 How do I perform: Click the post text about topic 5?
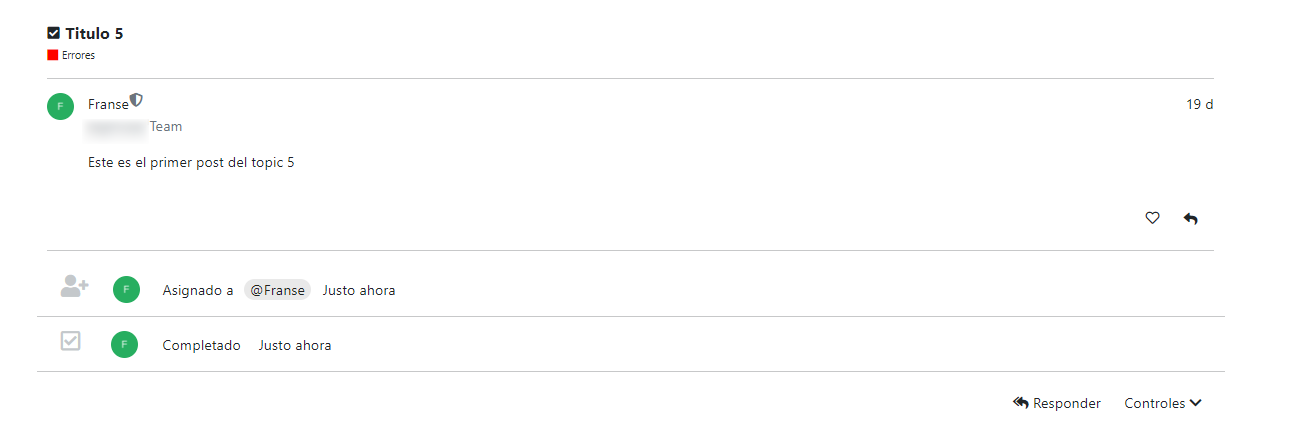191,162
